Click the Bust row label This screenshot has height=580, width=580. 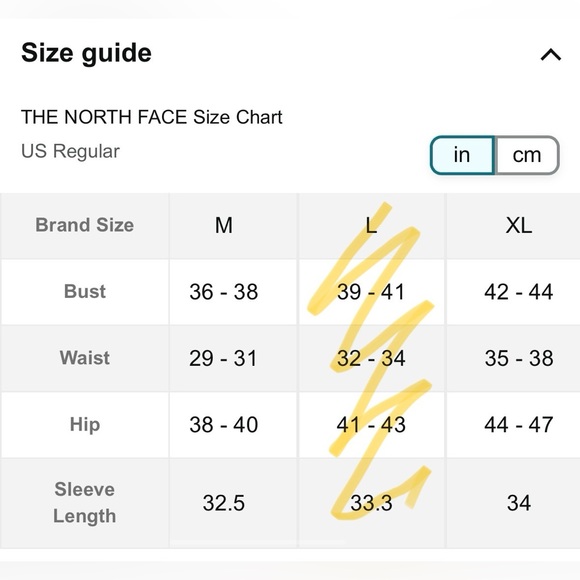pyautogui.click(x=85, y=291)
